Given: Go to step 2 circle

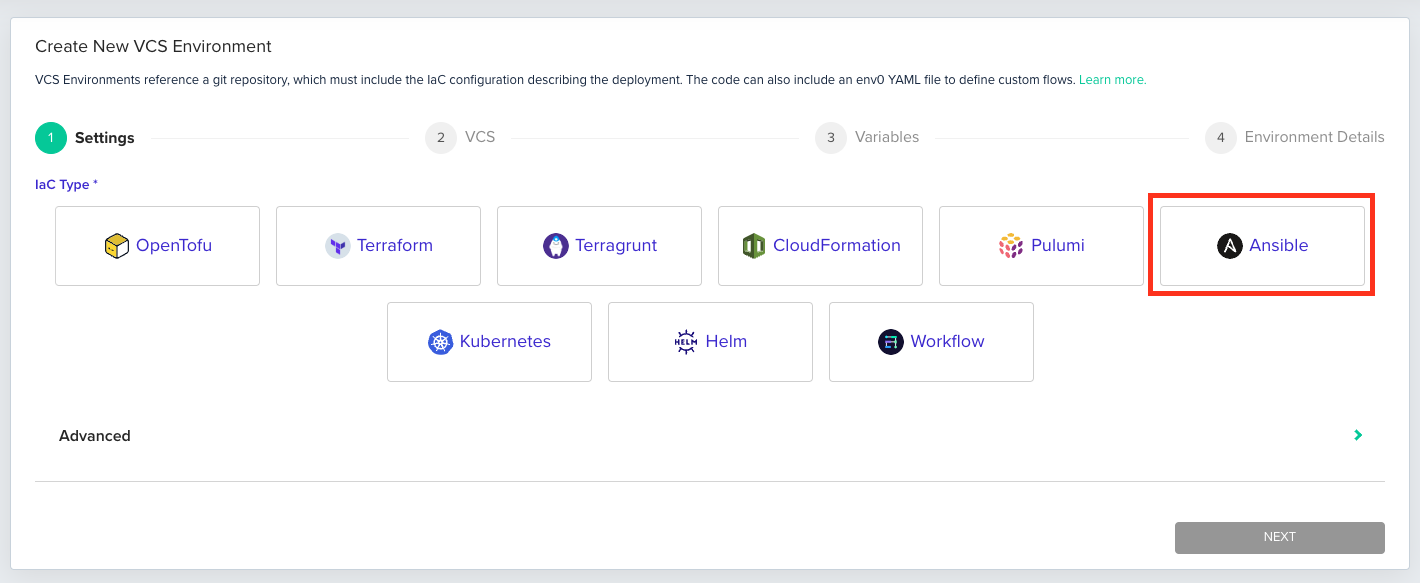Looking at the screenshot, I should pyautogui.click(x=441, y=138).
